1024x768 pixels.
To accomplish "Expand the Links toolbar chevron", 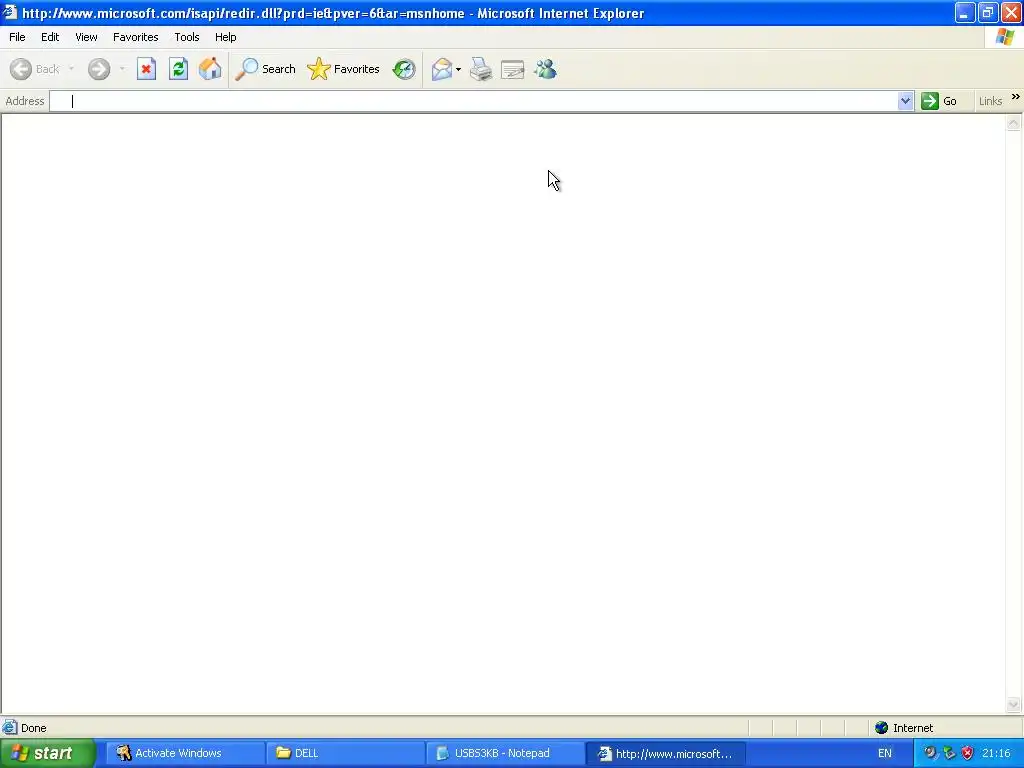I will point(1016,97).
